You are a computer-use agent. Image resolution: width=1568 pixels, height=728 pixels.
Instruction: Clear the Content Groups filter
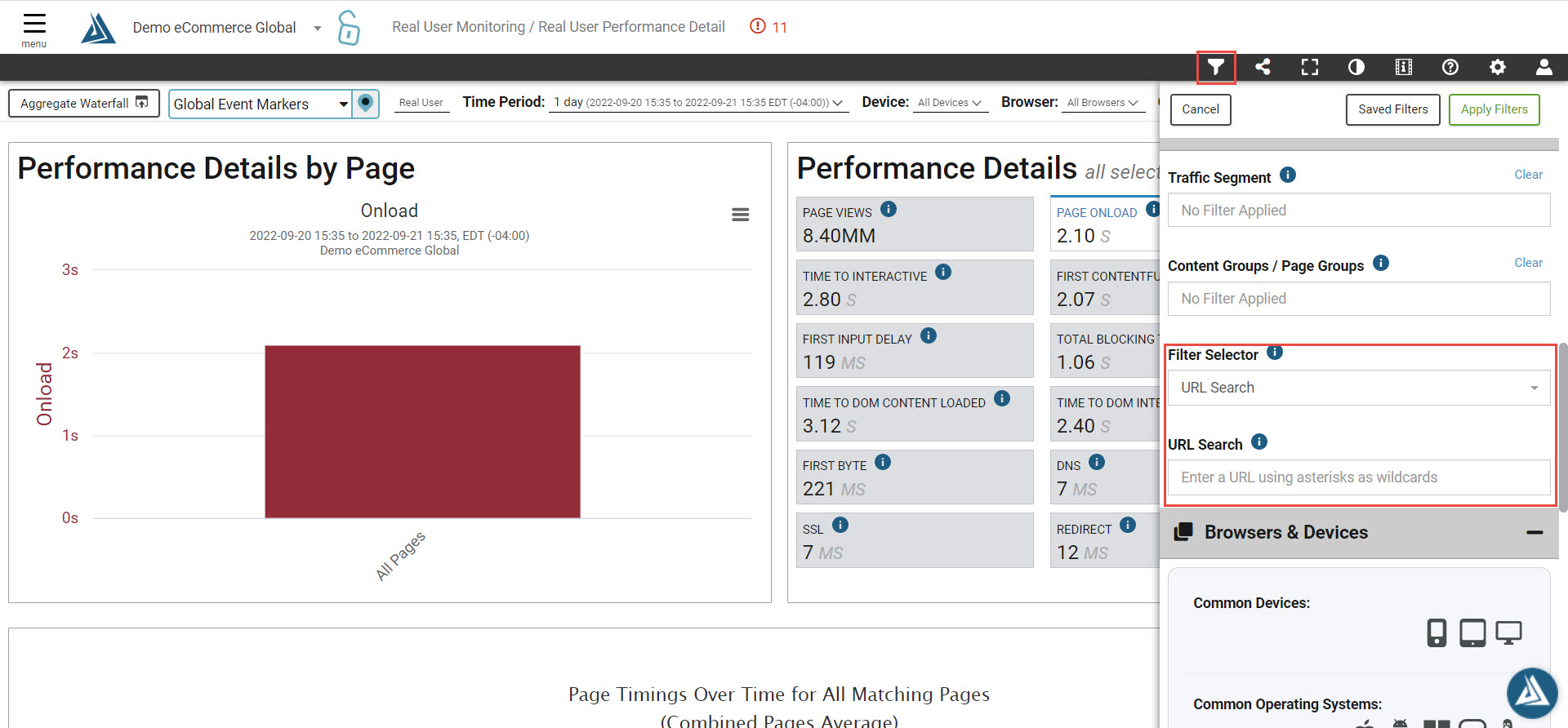coord(1528,263)
